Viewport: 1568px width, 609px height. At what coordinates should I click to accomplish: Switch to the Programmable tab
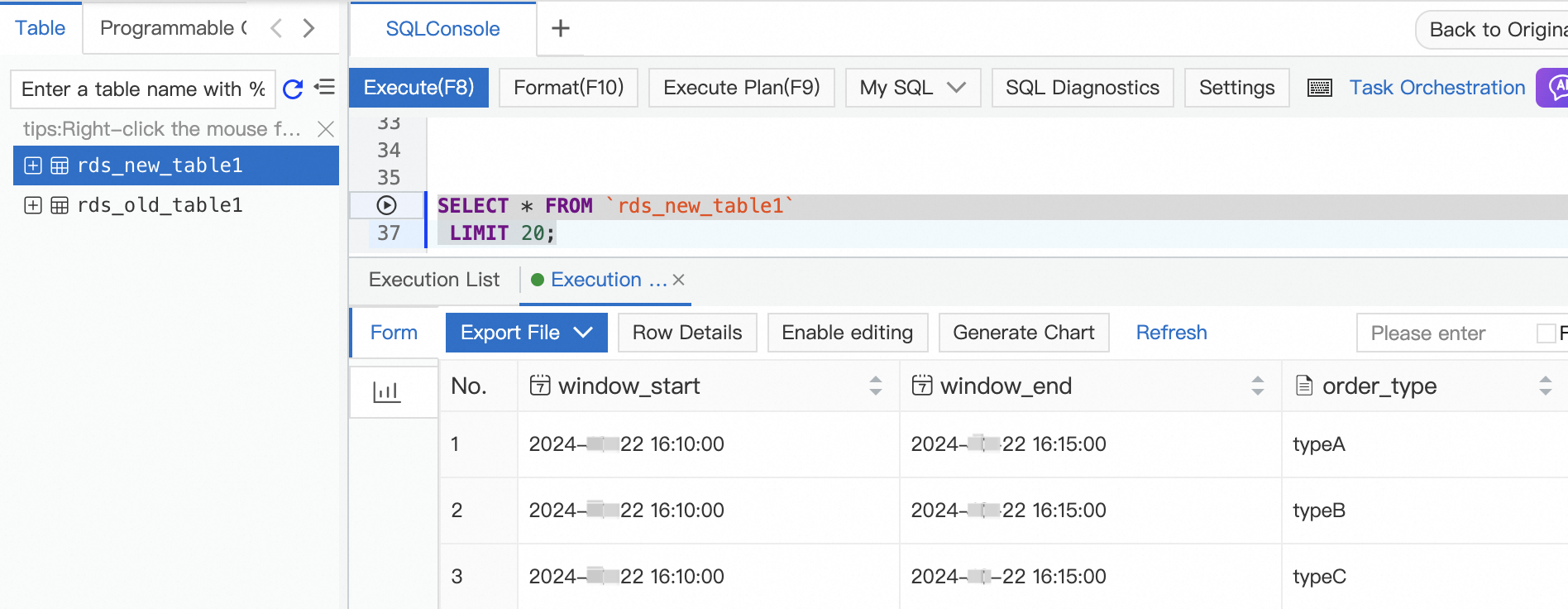174,28
